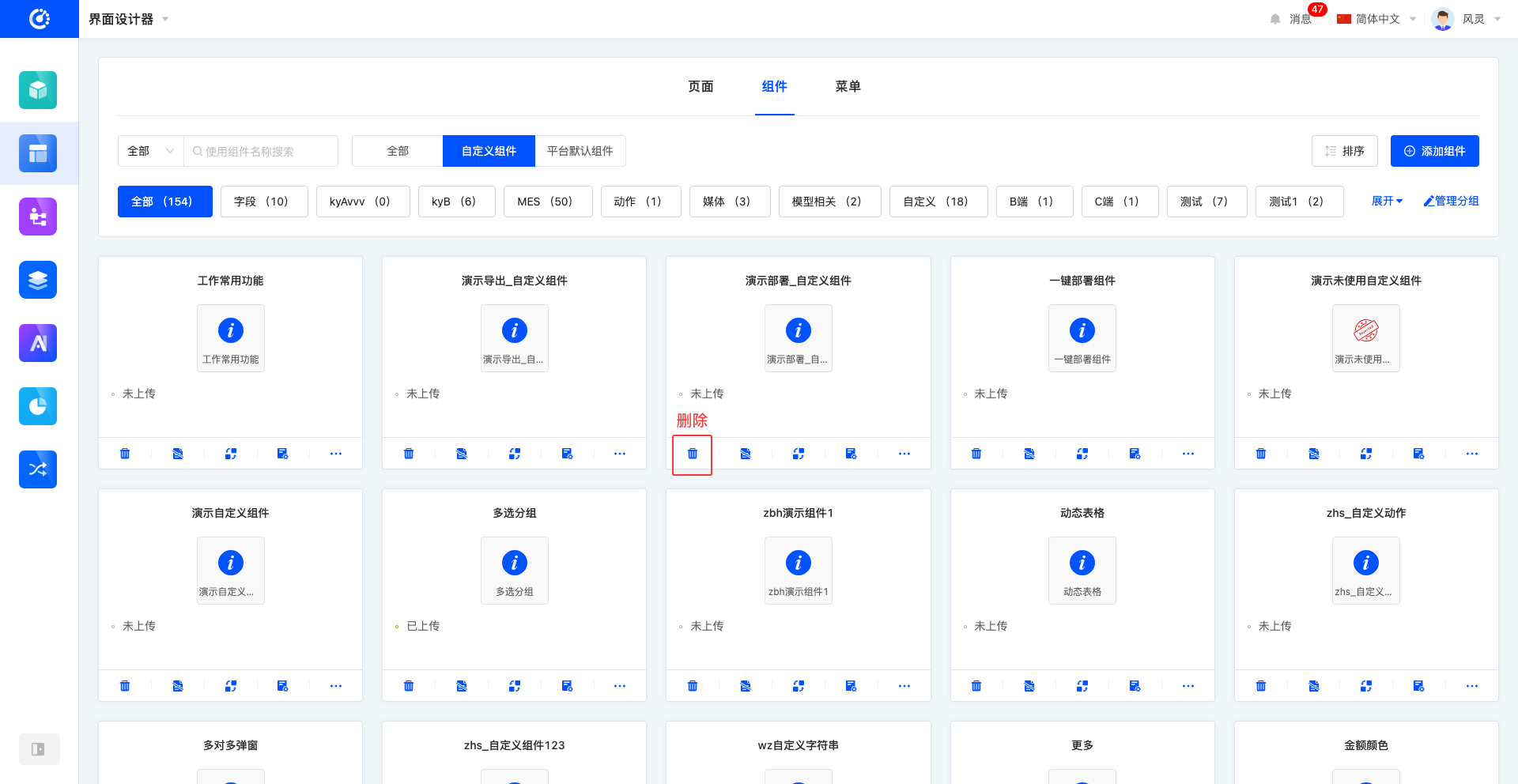The image size is (1518, 784).
Task: Open the 简体中文 language dropdown
Action: [x=1376, y=19]
